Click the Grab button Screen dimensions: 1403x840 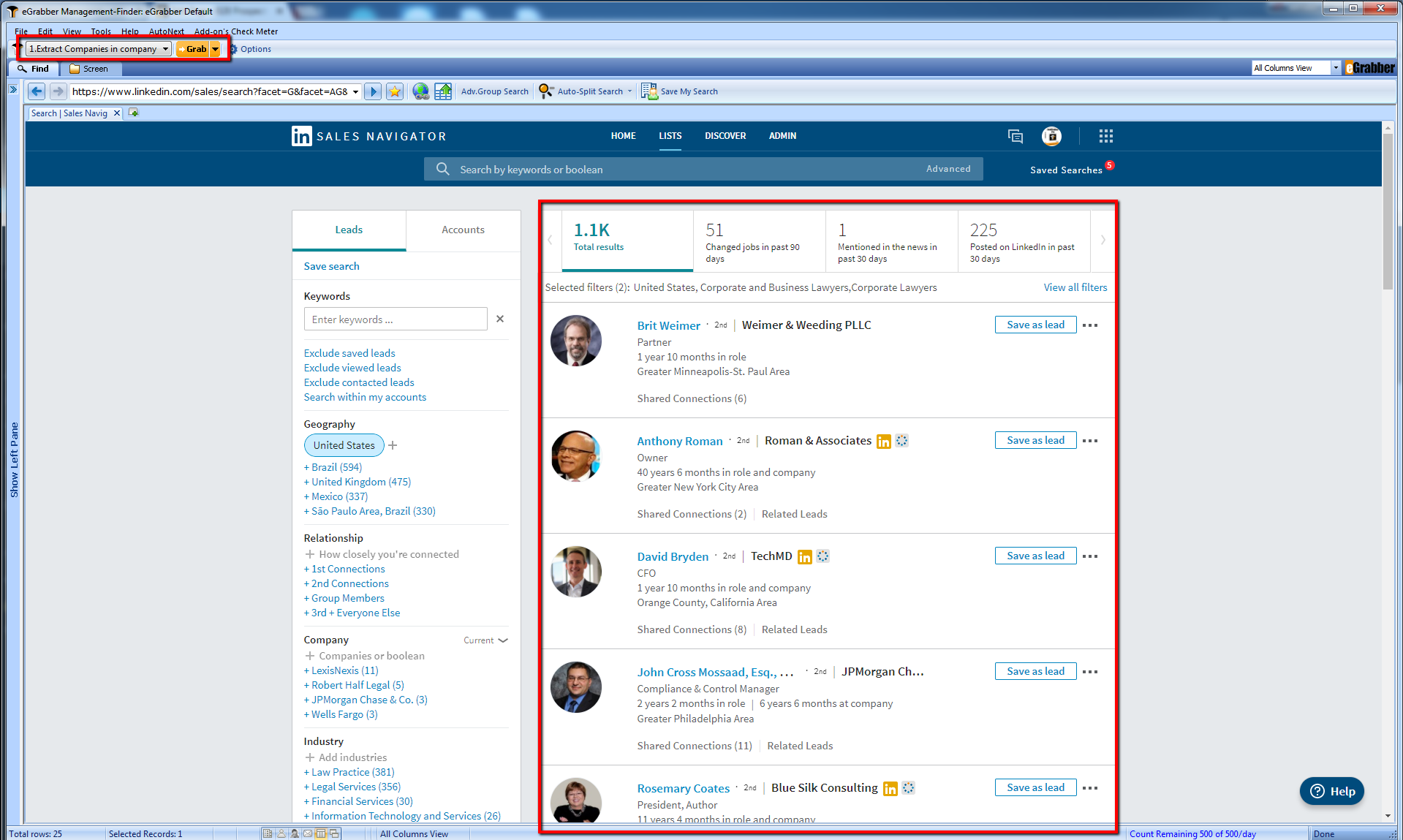[193, 49]
